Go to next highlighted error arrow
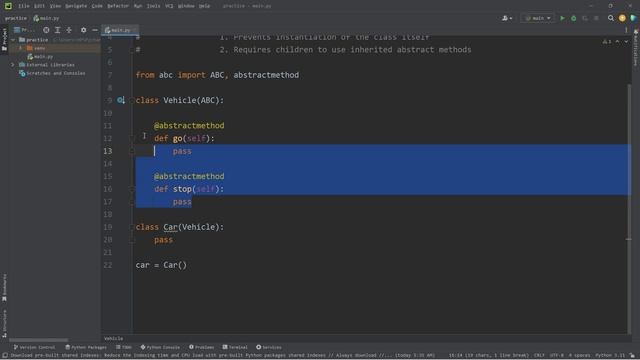640x360 pixels. tap(626, 42)
